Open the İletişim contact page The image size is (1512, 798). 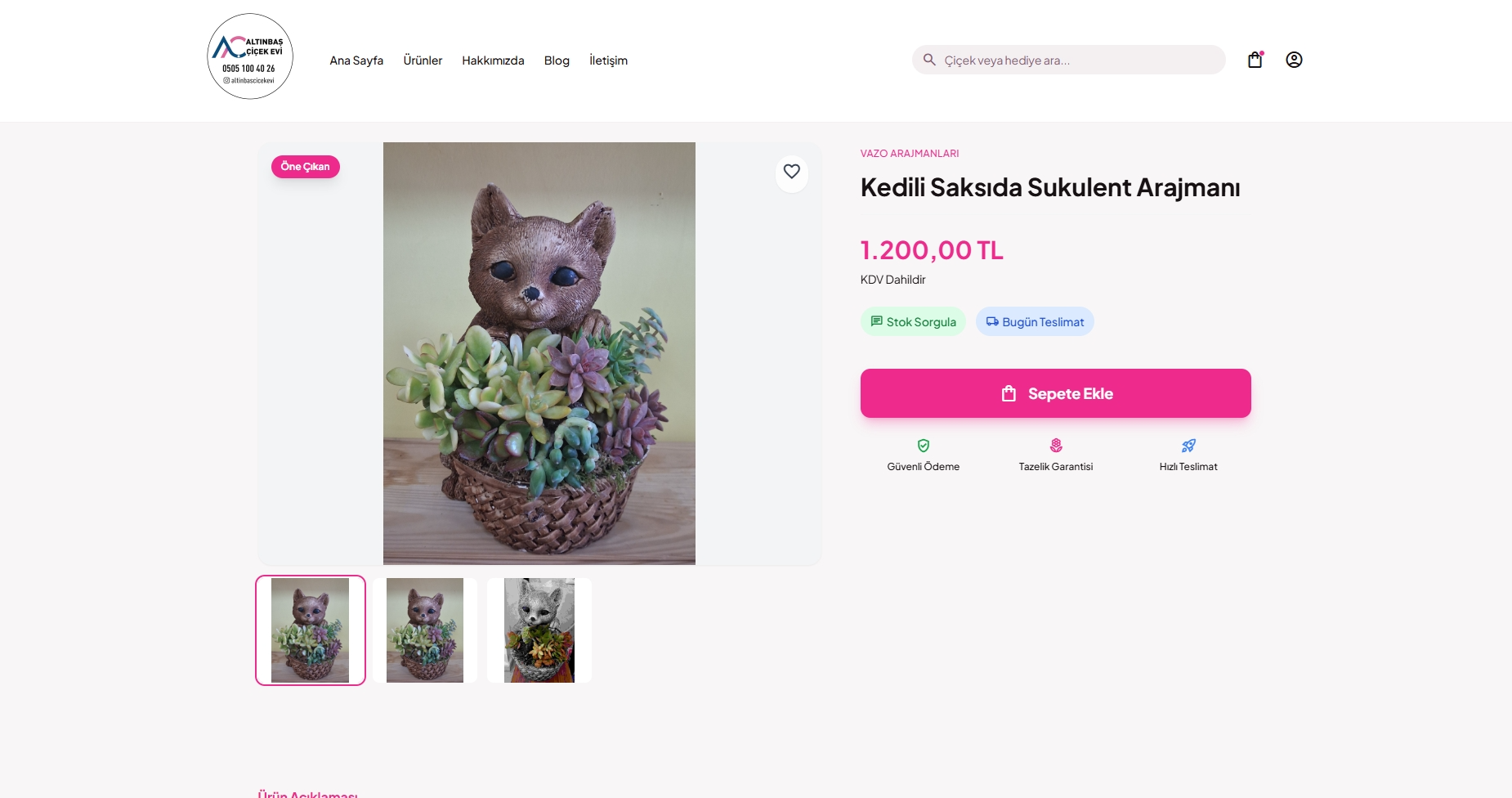click(608, 61)
